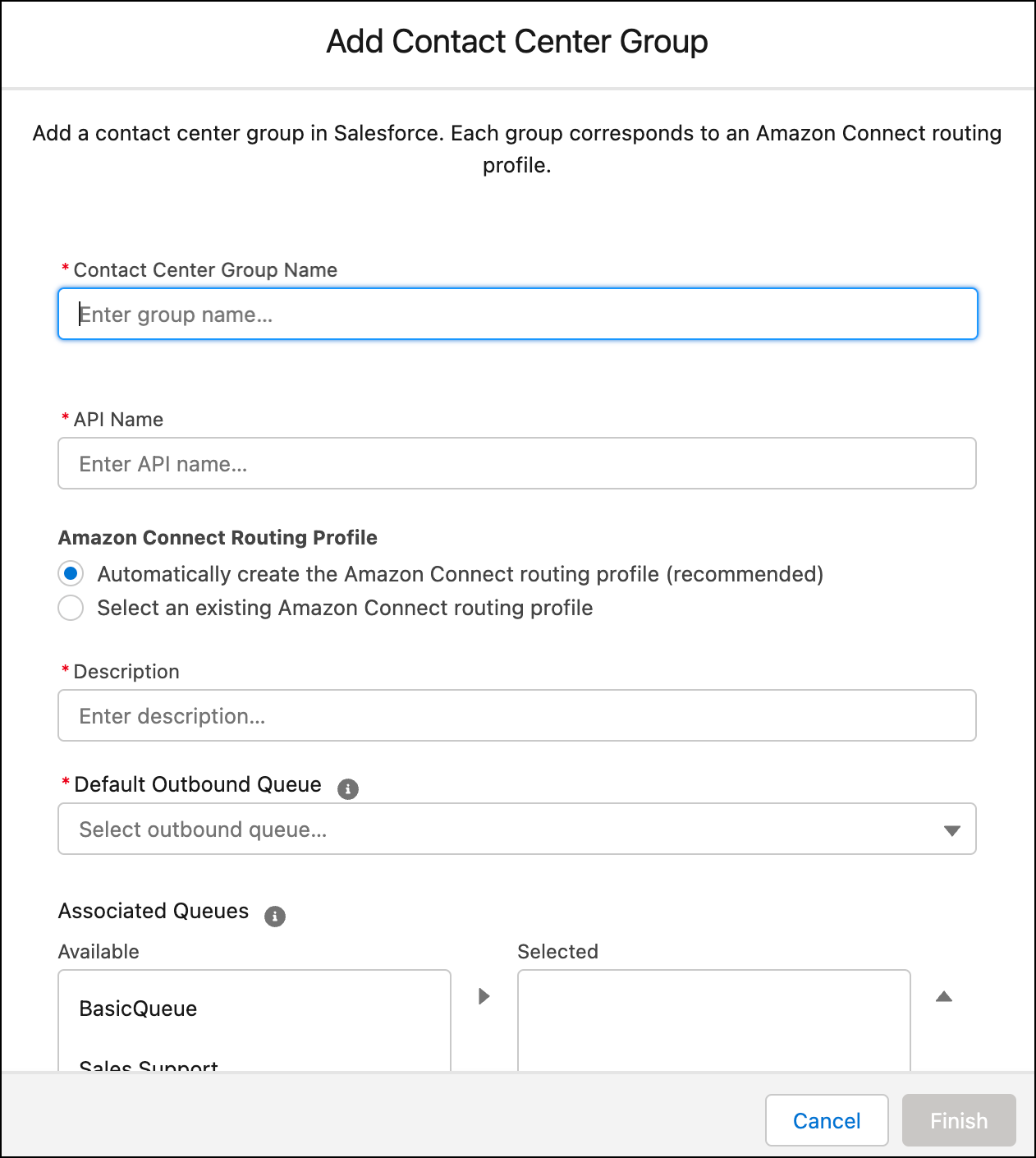Choose select an existing routing profile option
This screenshot has width=1036, height=1158.
(71, 608)
